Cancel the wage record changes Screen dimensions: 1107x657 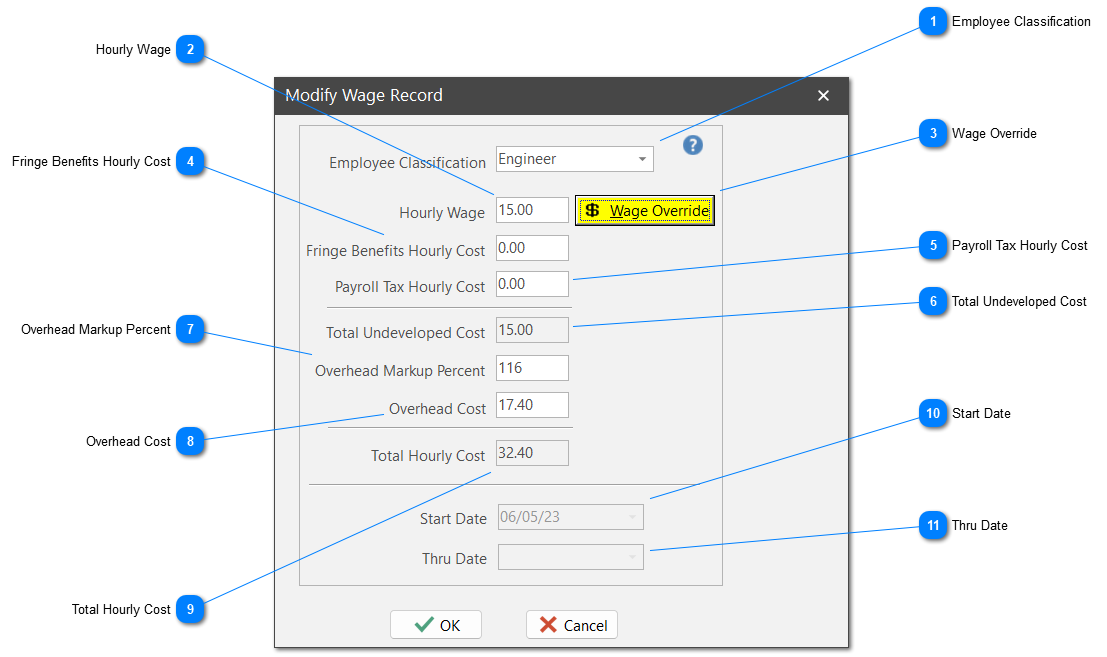[572, 625]
